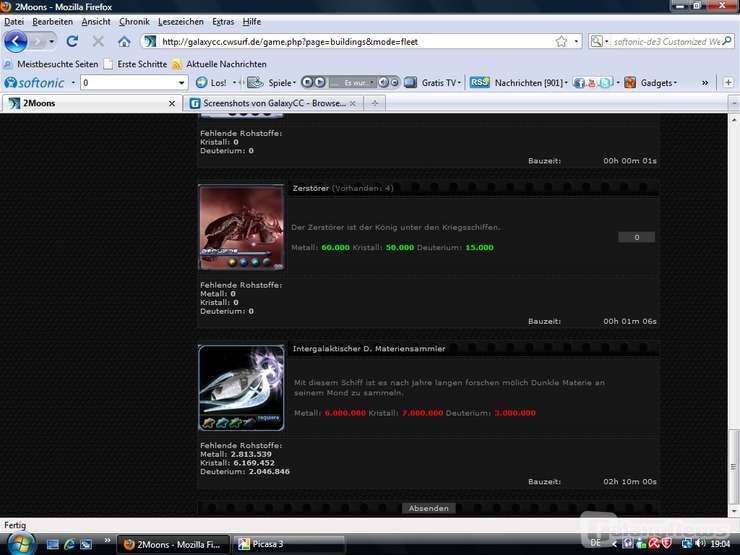The width and height of the screenshot is (740, 555).
Task: Reload the page with the refresh icon
Action: click(72, 42)
